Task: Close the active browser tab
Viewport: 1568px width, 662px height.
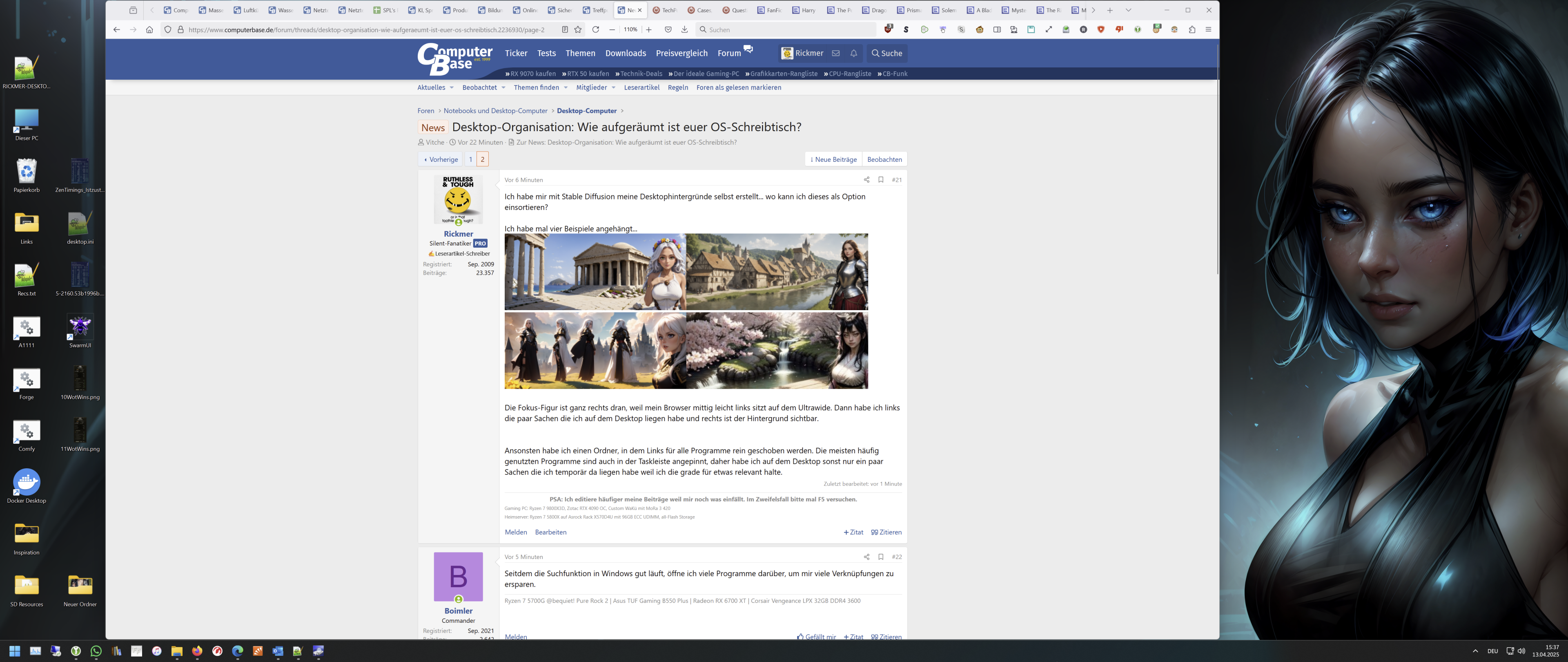Action: click(x=640, y=10)
